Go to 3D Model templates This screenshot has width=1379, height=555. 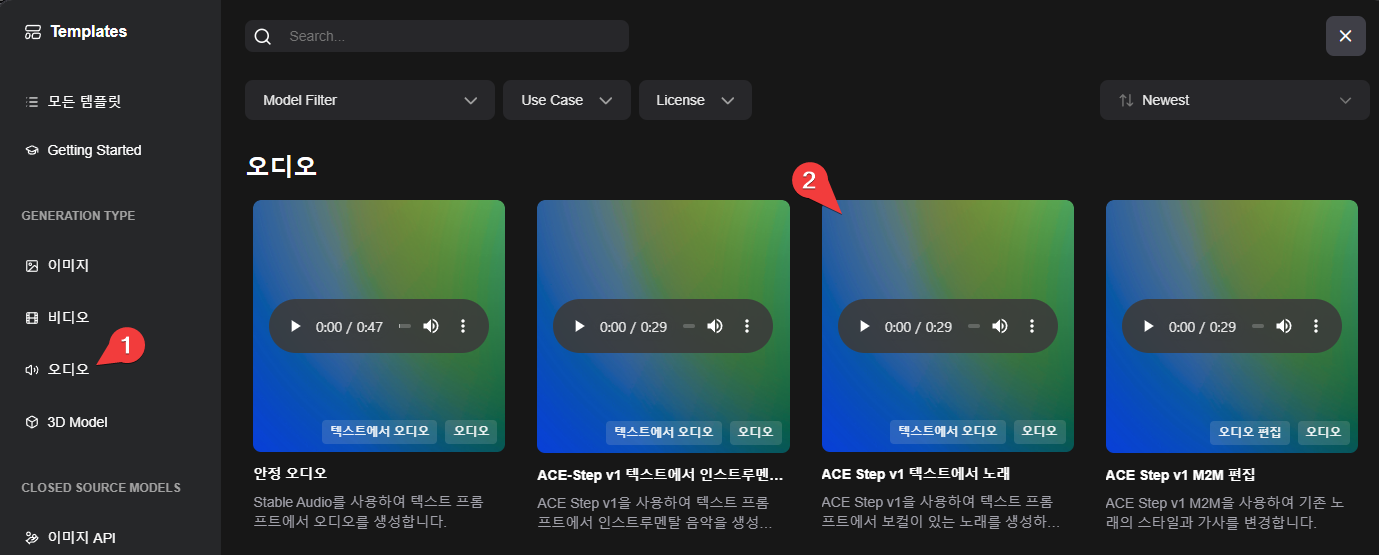pyautogui.click(x=76, y=422)
